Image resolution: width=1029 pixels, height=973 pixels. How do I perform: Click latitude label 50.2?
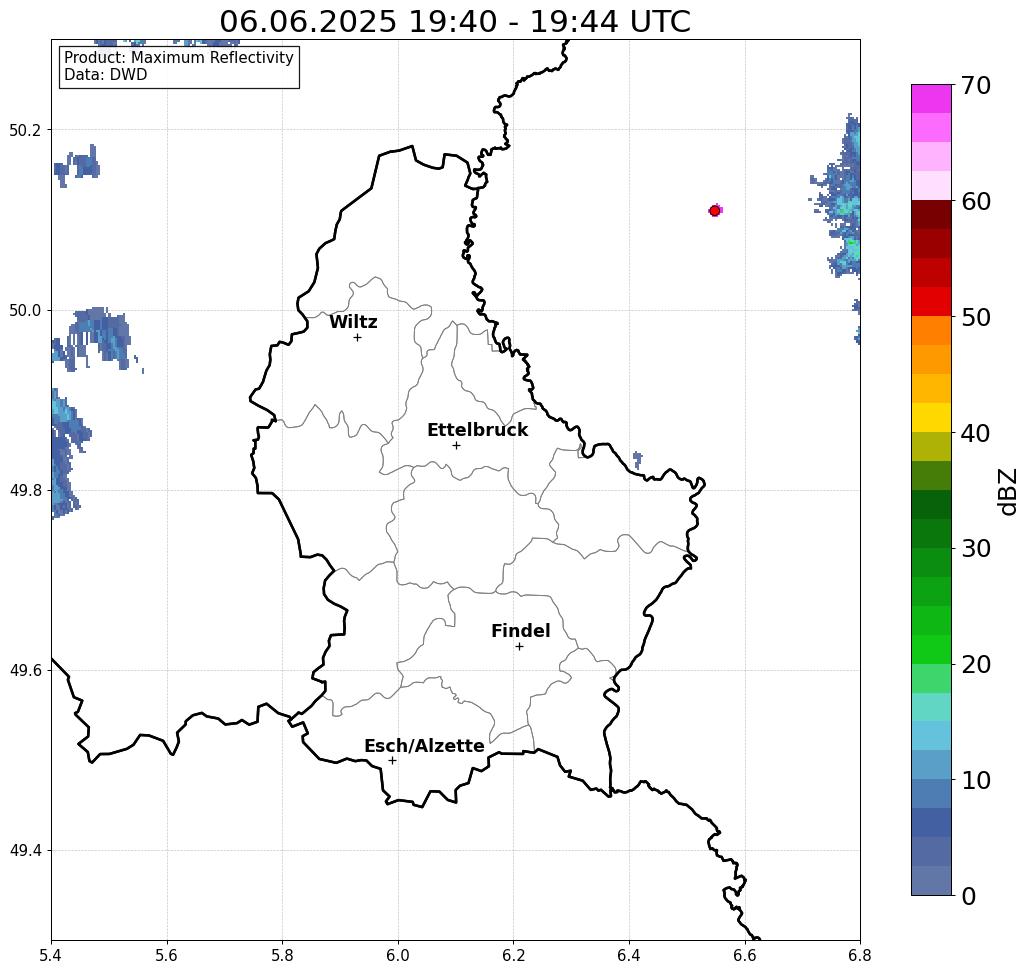(25, 130)
